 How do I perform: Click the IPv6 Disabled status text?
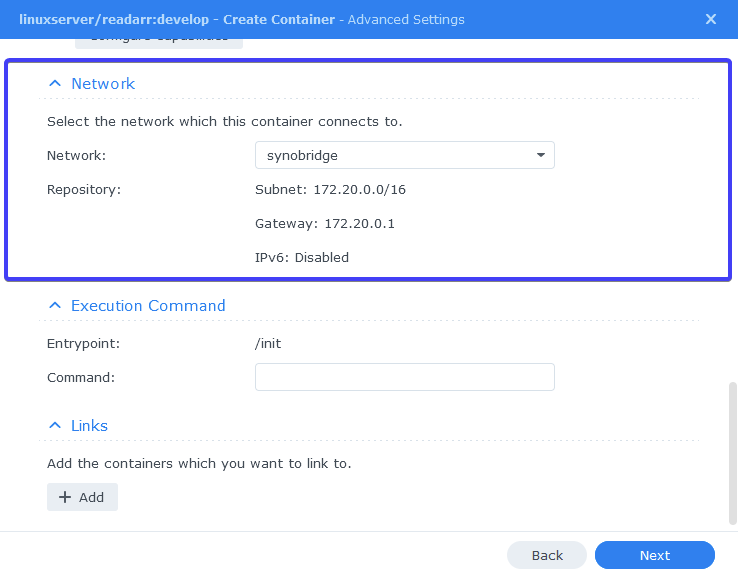tap(302, 257)
